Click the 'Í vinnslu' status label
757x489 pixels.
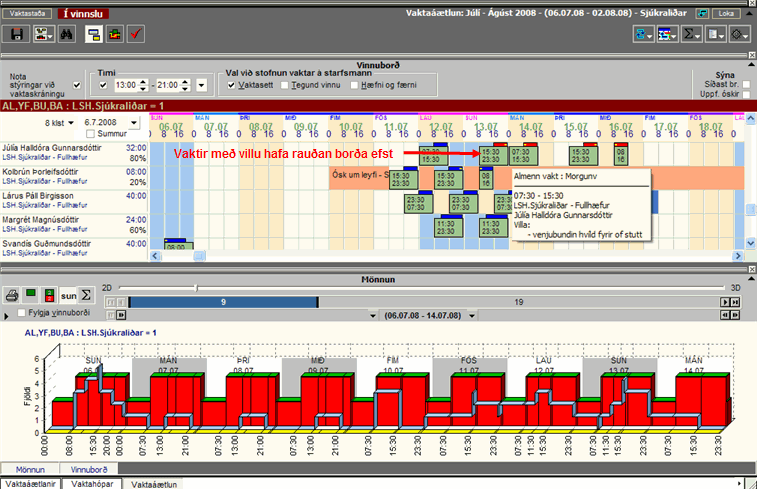[83, 14]
